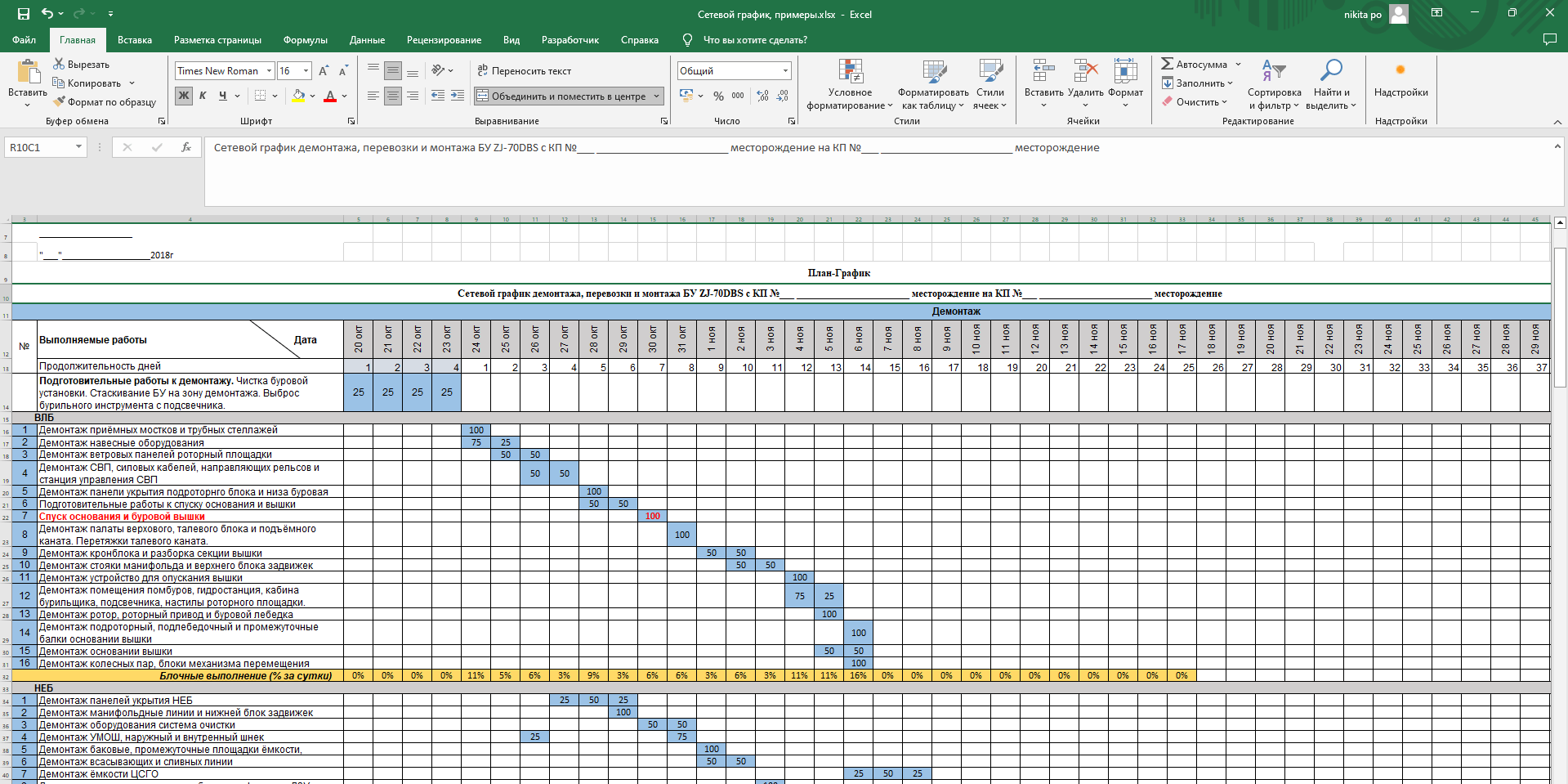This screenshot has width=1568, height=784.
Task: Toggle italic К formatting
Action: pos(203,96)
